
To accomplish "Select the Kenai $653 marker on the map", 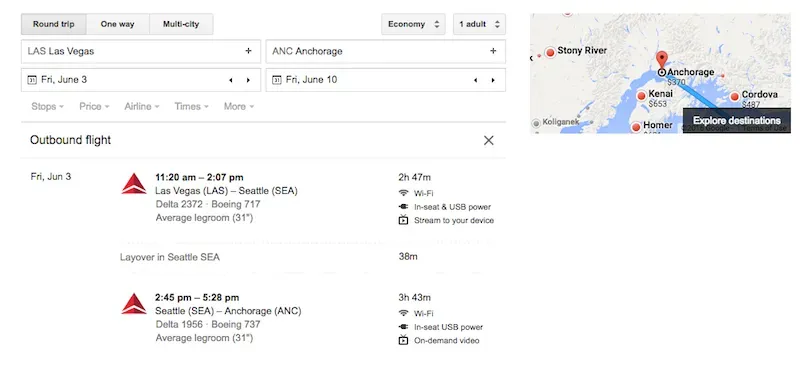I will click(x=642, y=95).
